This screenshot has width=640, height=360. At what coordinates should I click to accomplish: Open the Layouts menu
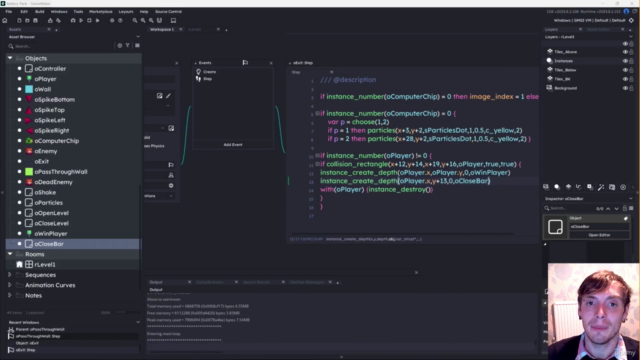tap(126, 11)
